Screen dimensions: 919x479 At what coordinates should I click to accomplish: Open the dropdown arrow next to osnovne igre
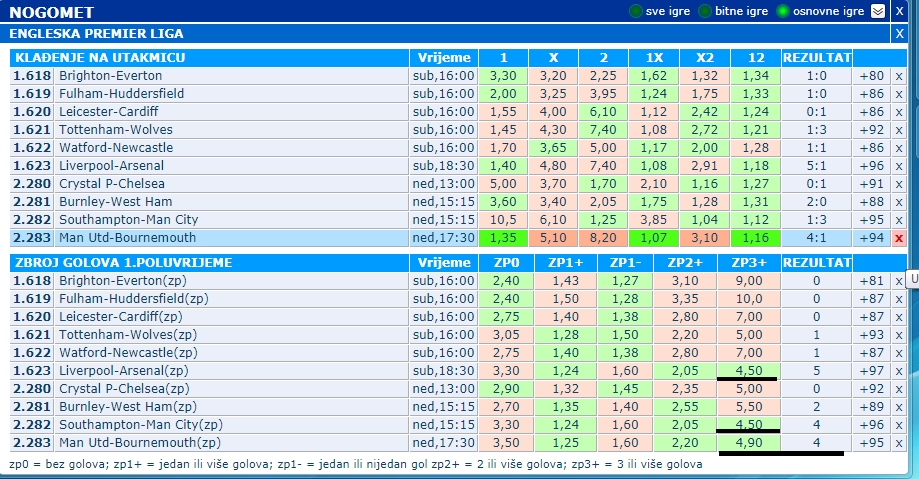[877, 11]
